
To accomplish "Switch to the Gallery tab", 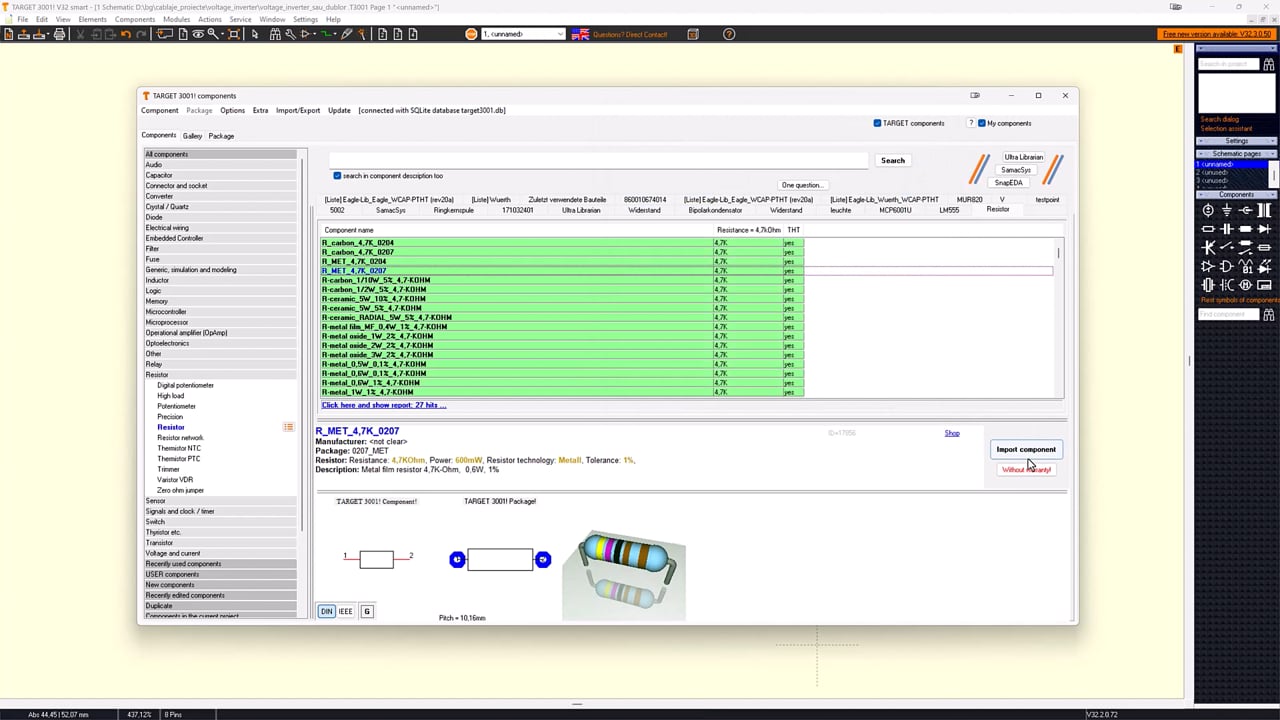I will [x=192, y=136].
